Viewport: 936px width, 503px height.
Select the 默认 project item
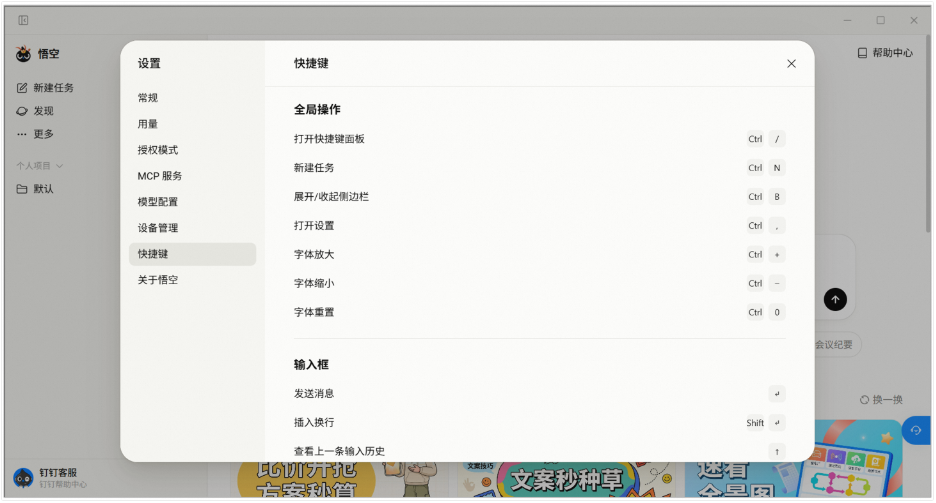click(x=36, y=189)
